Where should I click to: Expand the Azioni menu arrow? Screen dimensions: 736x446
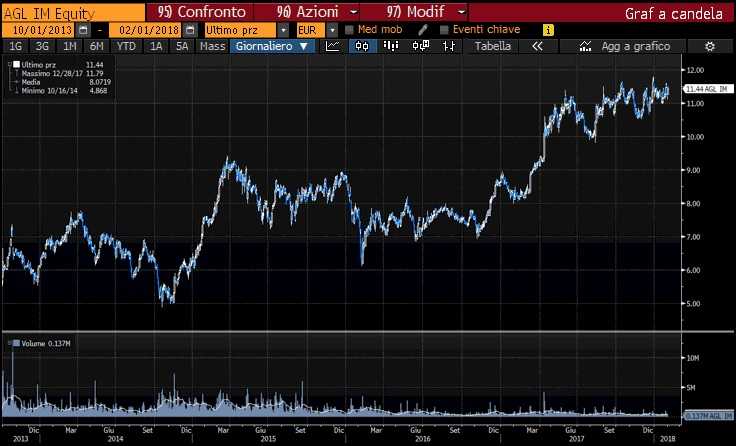tap(354, 12)
